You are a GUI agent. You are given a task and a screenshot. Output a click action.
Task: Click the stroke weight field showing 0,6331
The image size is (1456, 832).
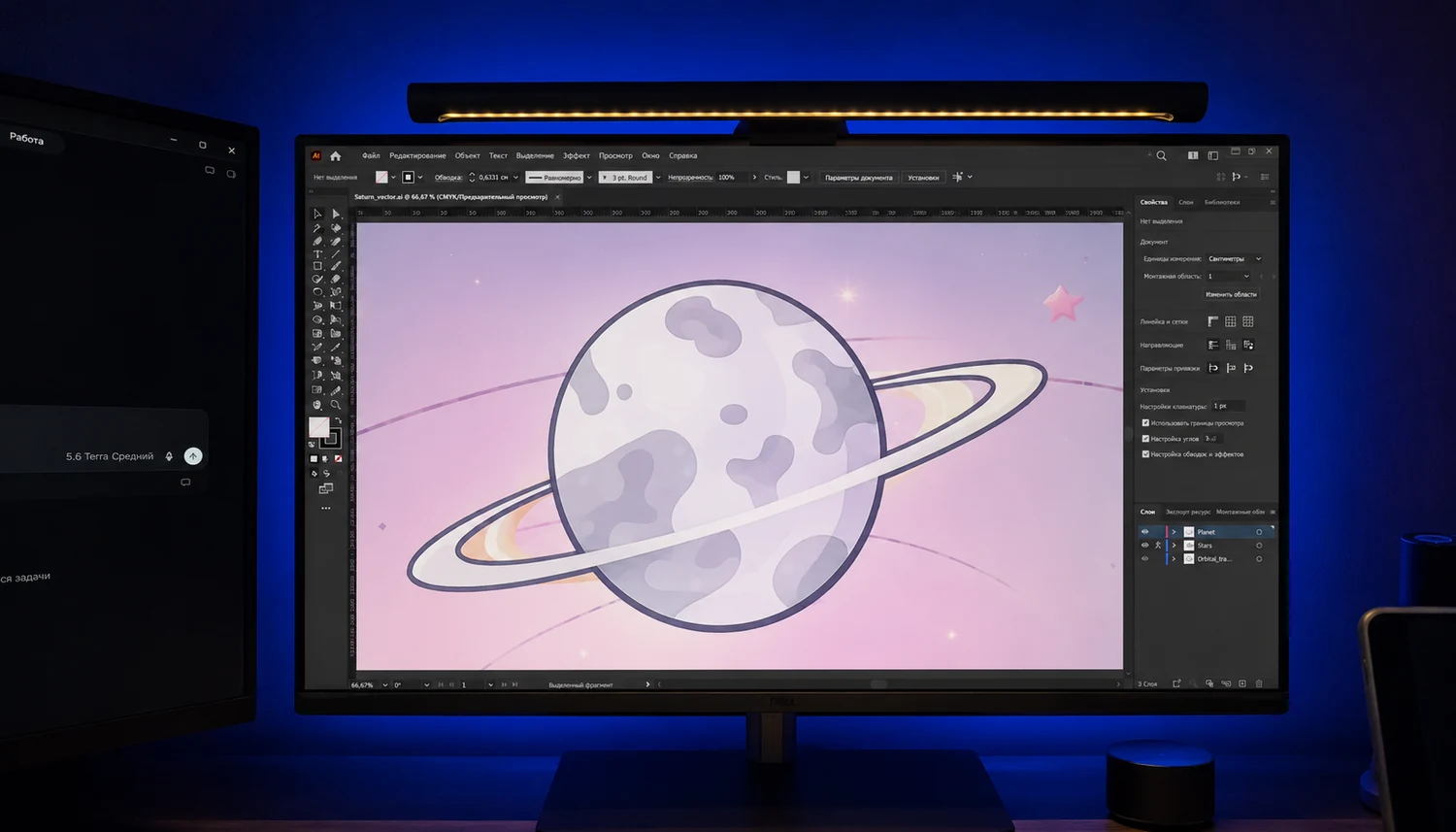[x=494, y=178]
